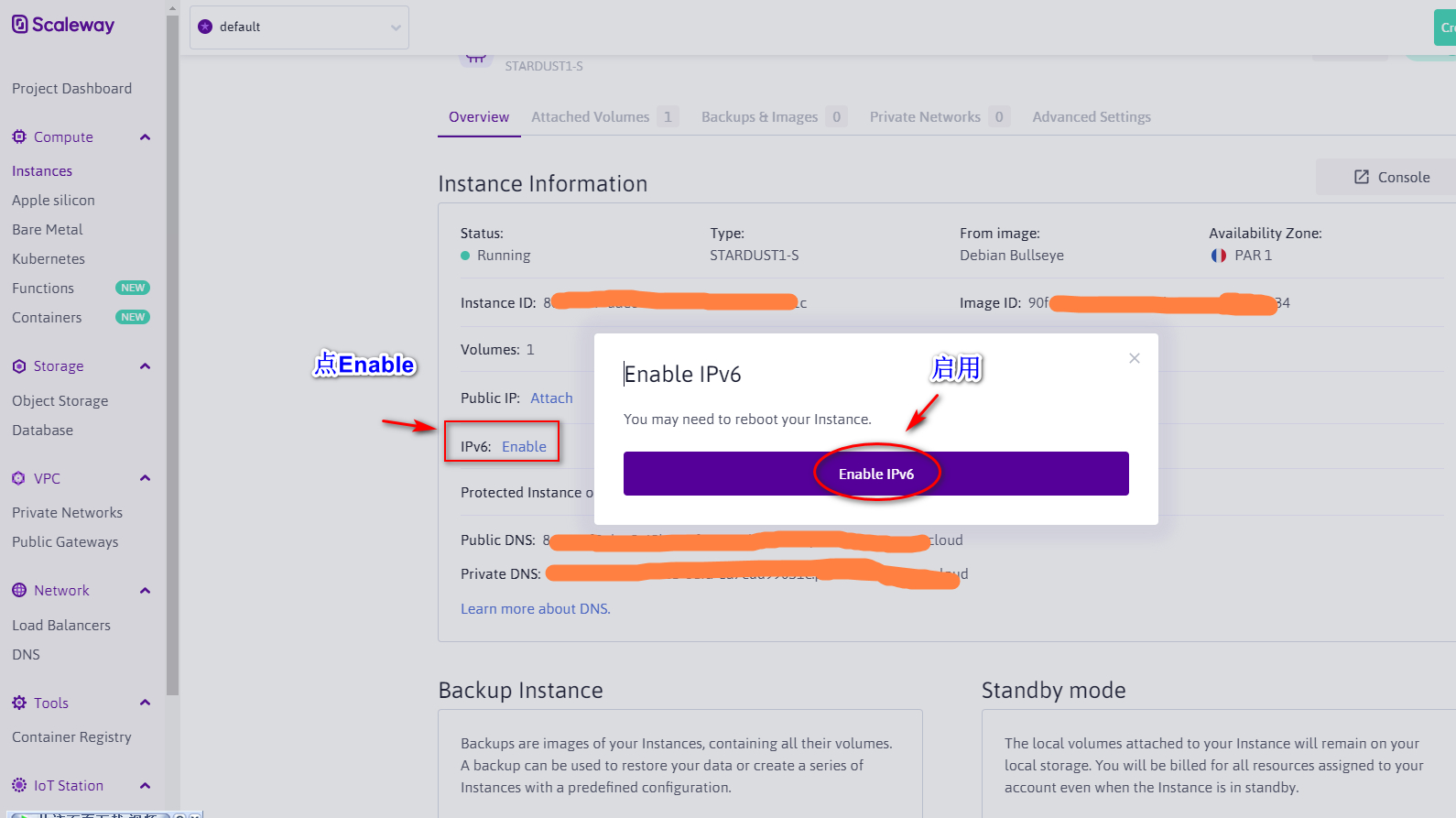This screenshot has width=1456, height=818.
Task: Collapse the IoT Station section chevron
Action: tap(145, 786)
